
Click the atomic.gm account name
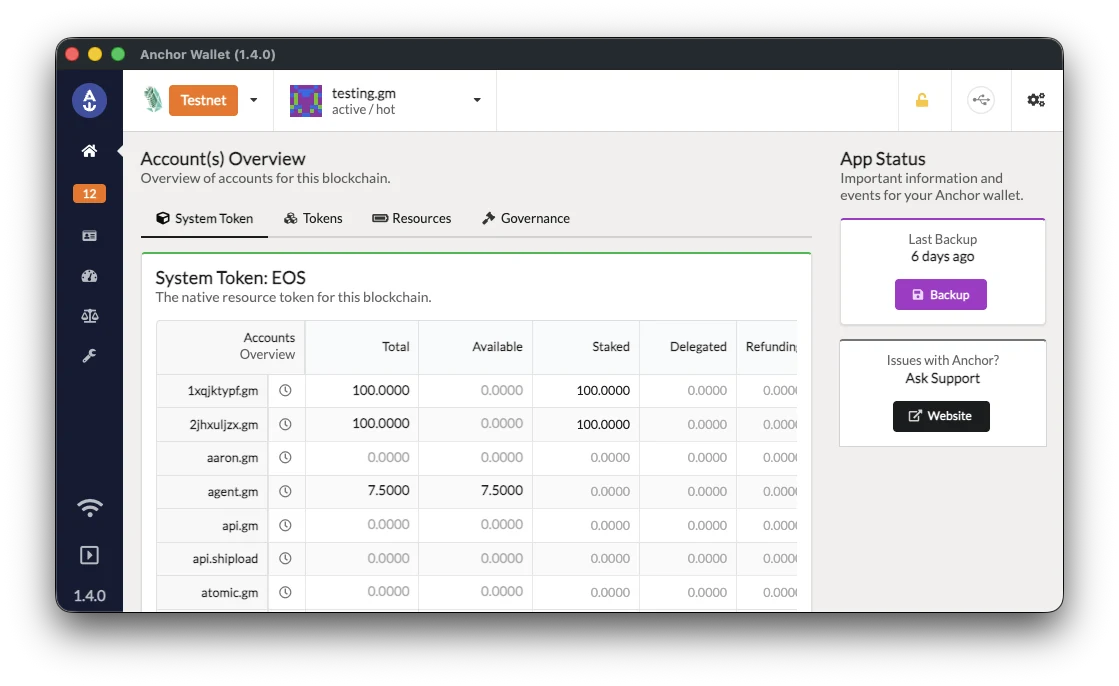click(229, 592)
